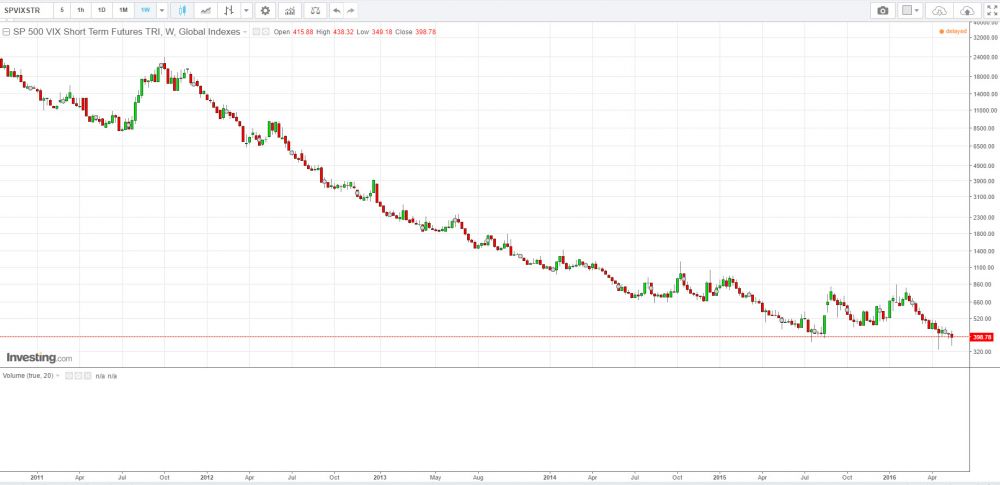Take a chart snapshot with camera icon
Screen dimensions: 1000x485
(882, 10)
